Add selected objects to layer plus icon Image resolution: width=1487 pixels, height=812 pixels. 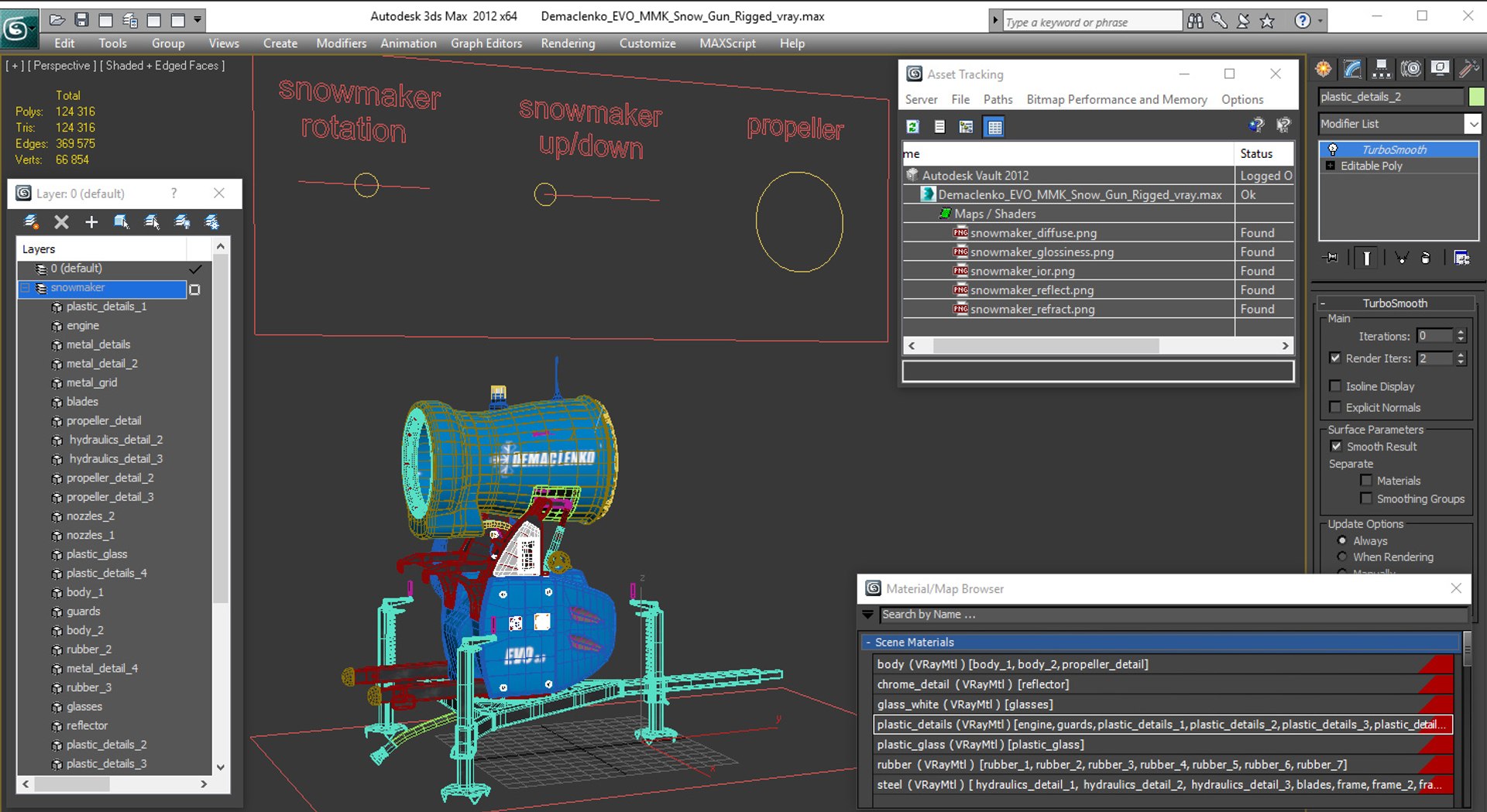(x=91, y=222)
